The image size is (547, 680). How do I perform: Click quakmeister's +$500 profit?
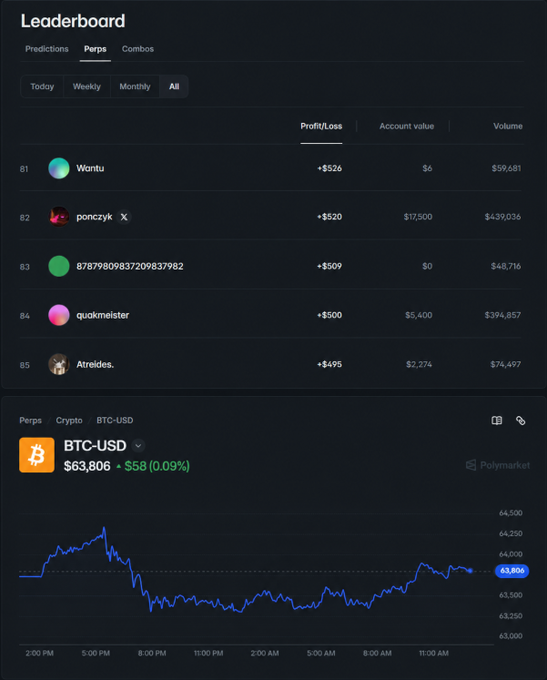[329, 315]
